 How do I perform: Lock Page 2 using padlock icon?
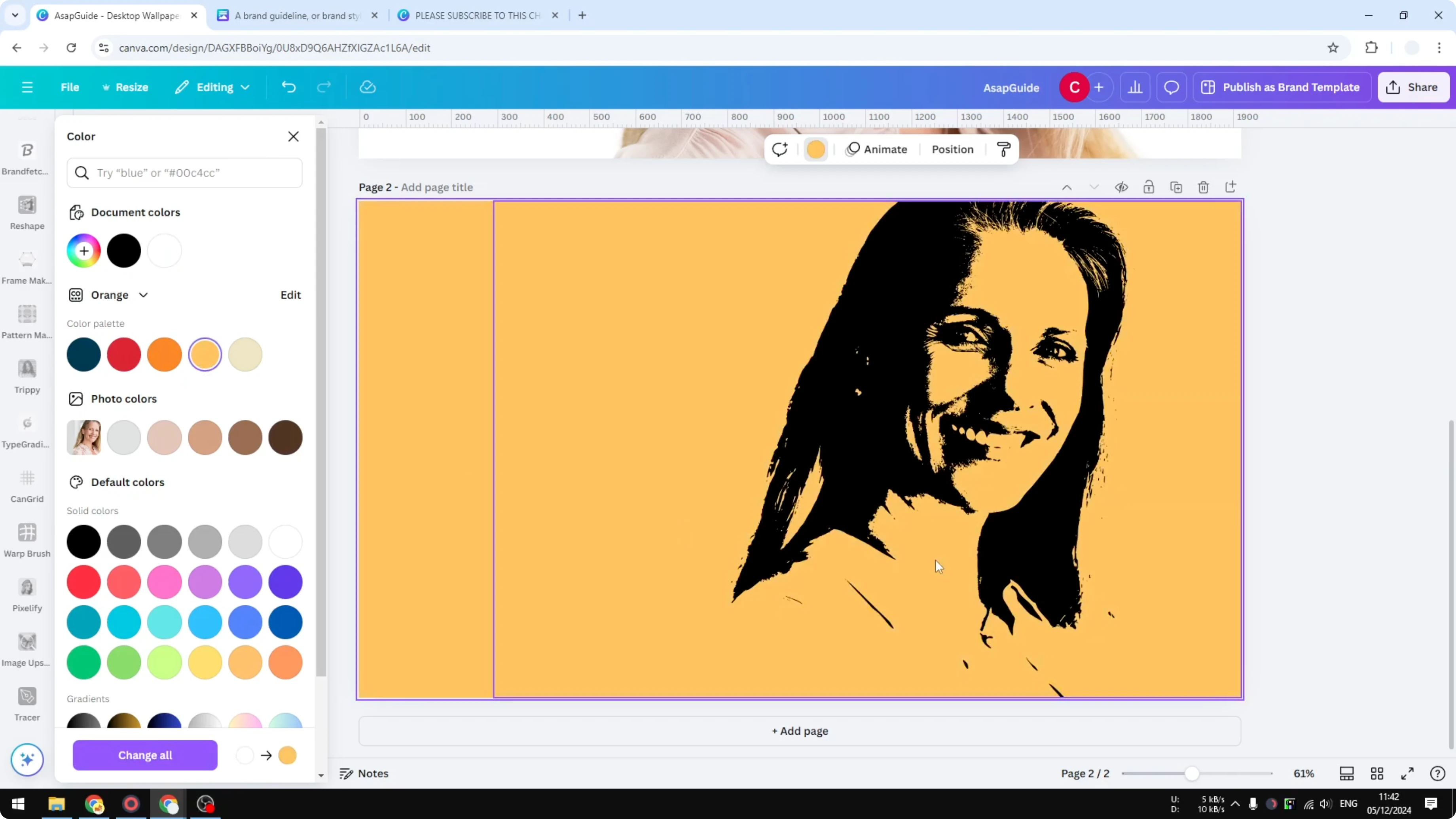tap(1149, 186)
